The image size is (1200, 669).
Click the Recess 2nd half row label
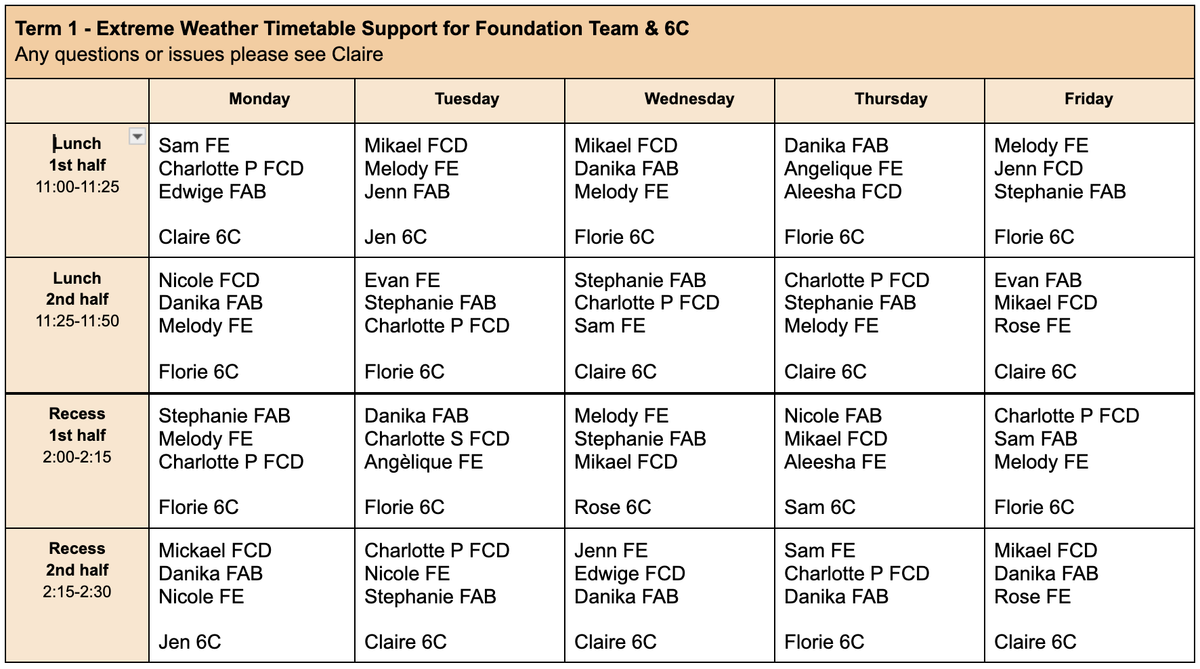pos(77,570)
